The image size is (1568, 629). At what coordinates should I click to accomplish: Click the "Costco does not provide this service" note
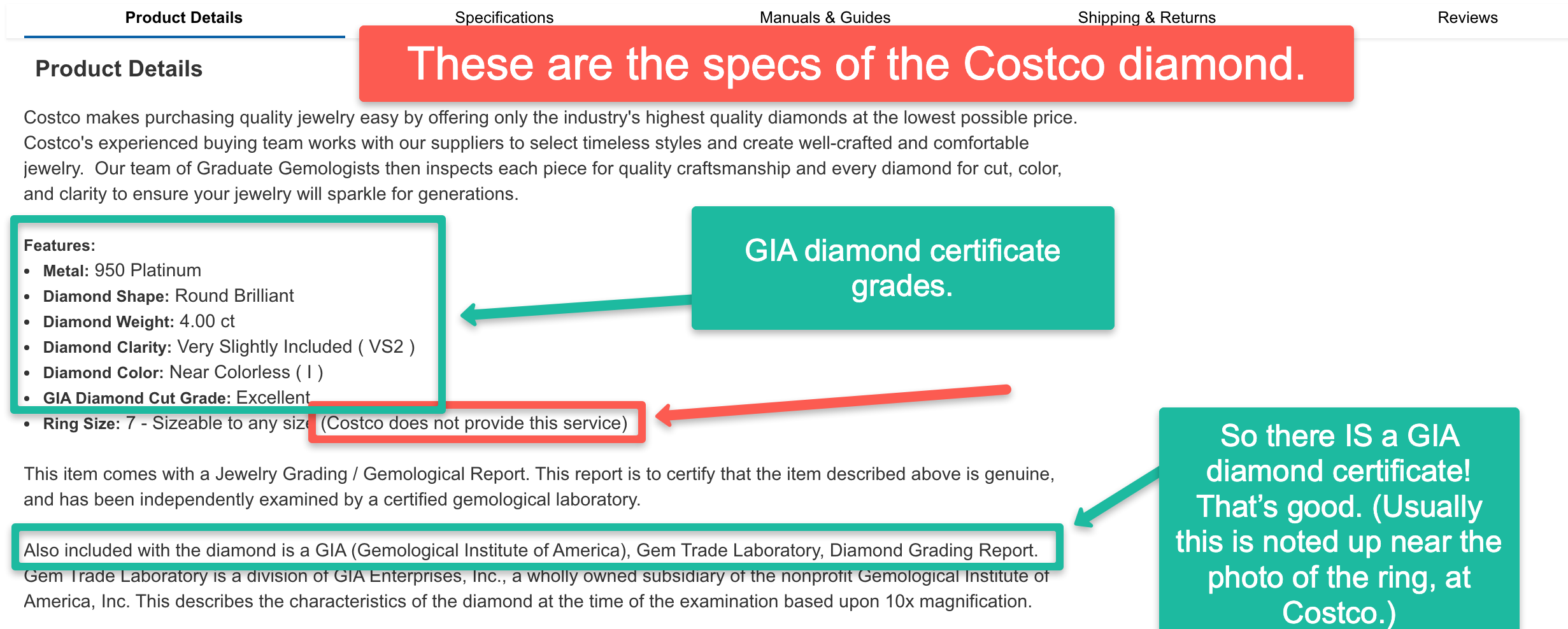[x=474, y=423]
